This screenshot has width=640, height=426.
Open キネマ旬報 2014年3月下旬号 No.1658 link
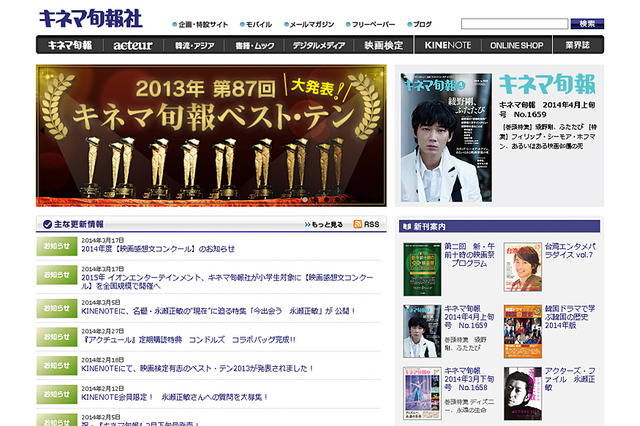[469, 379]
